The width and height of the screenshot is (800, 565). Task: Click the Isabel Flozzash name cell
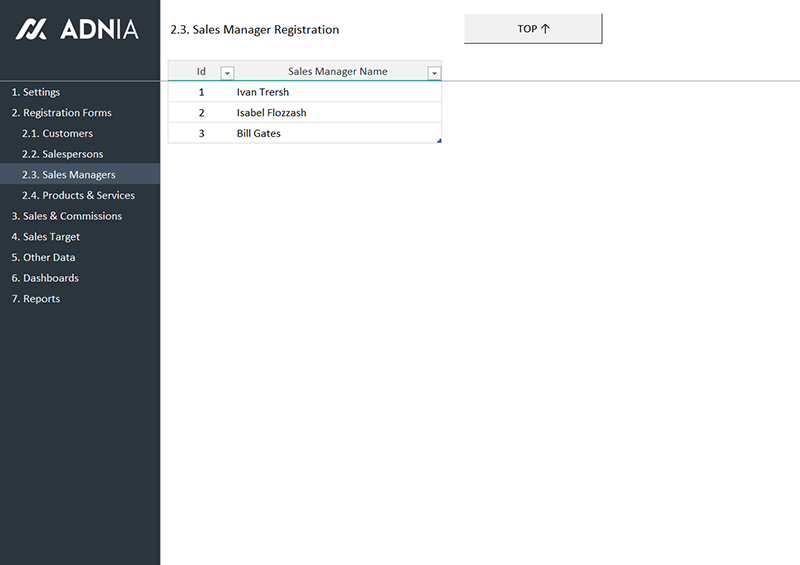tap(271, 113)
